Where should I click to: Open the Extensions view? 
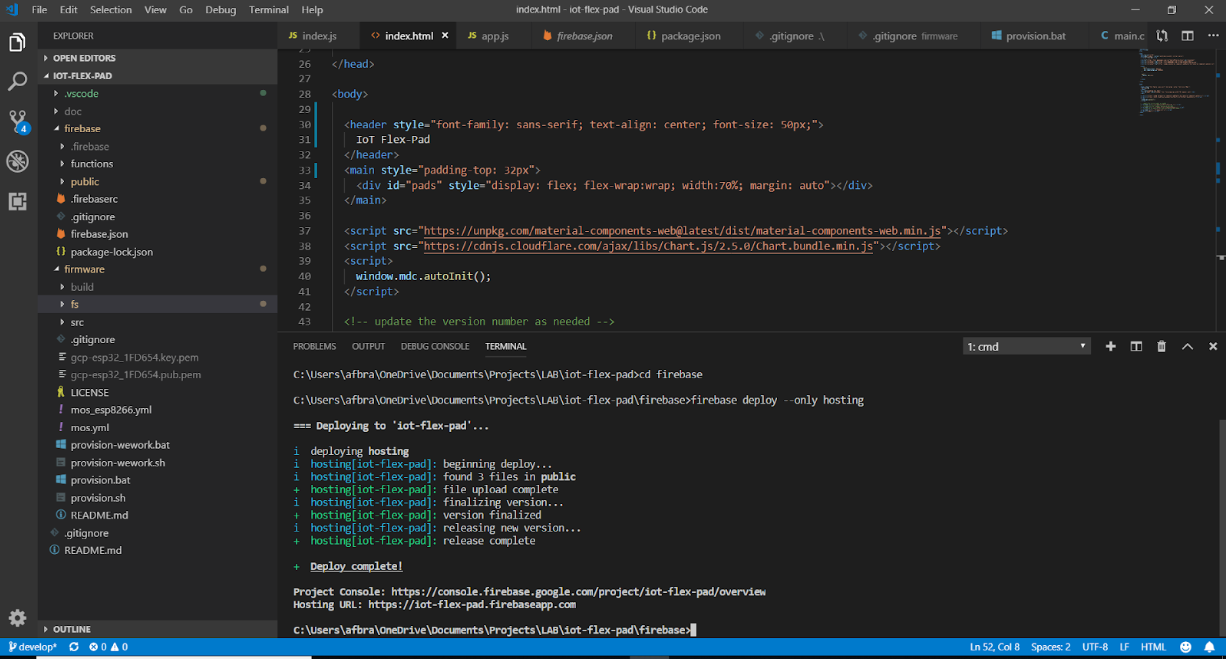pos(17,201)
